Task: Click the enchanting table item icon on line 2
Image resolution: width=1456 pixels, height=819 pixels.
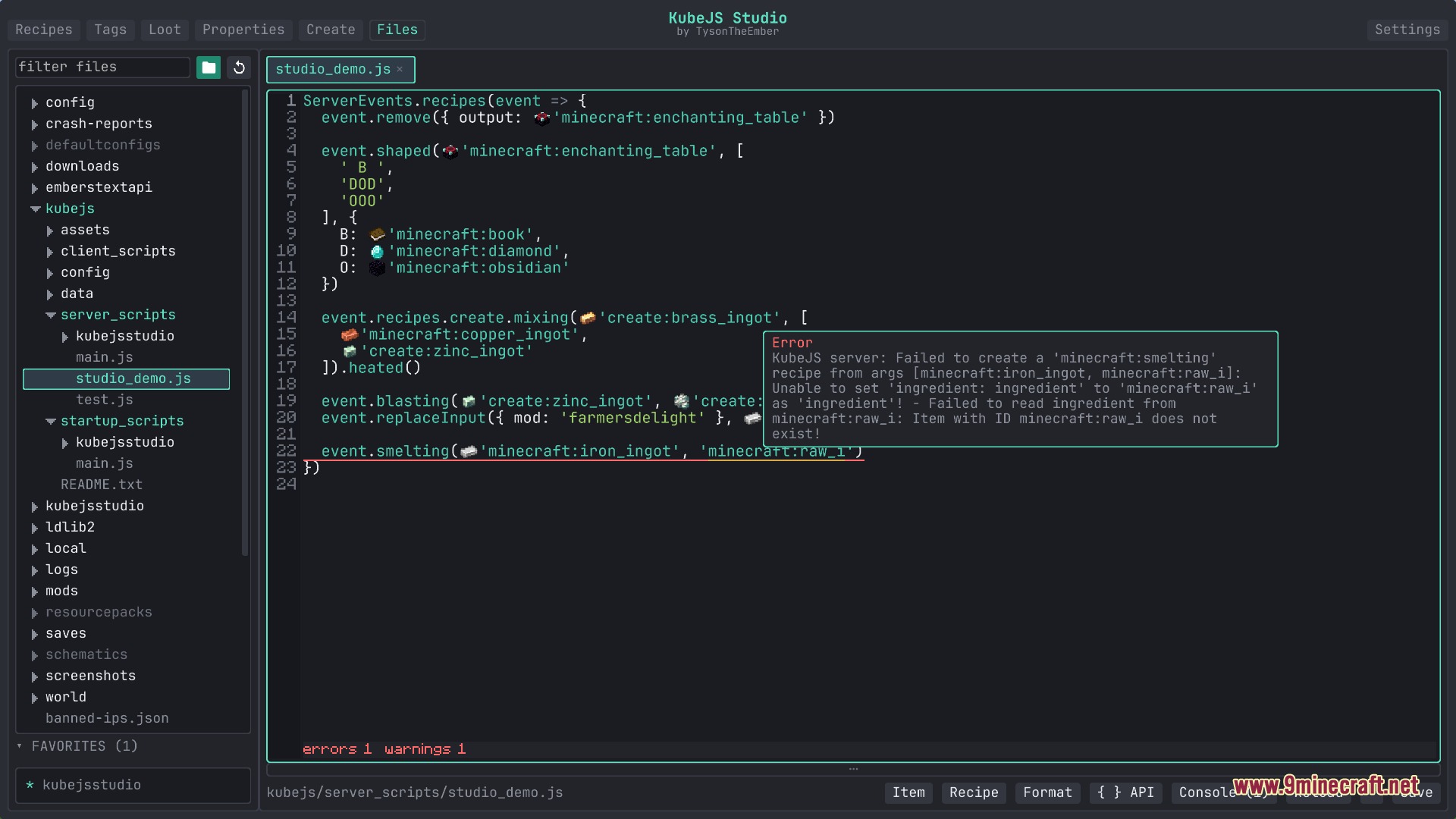Action: click(x=541, y=118)
